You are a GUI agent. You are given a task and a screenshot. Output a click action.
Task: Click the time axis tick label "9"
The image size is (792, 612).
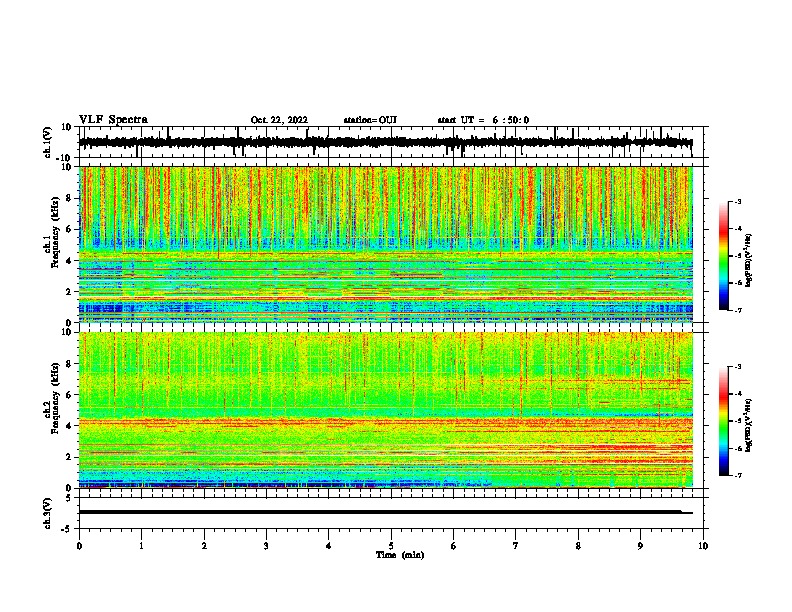pyautogui.click(x=640, y=546)
